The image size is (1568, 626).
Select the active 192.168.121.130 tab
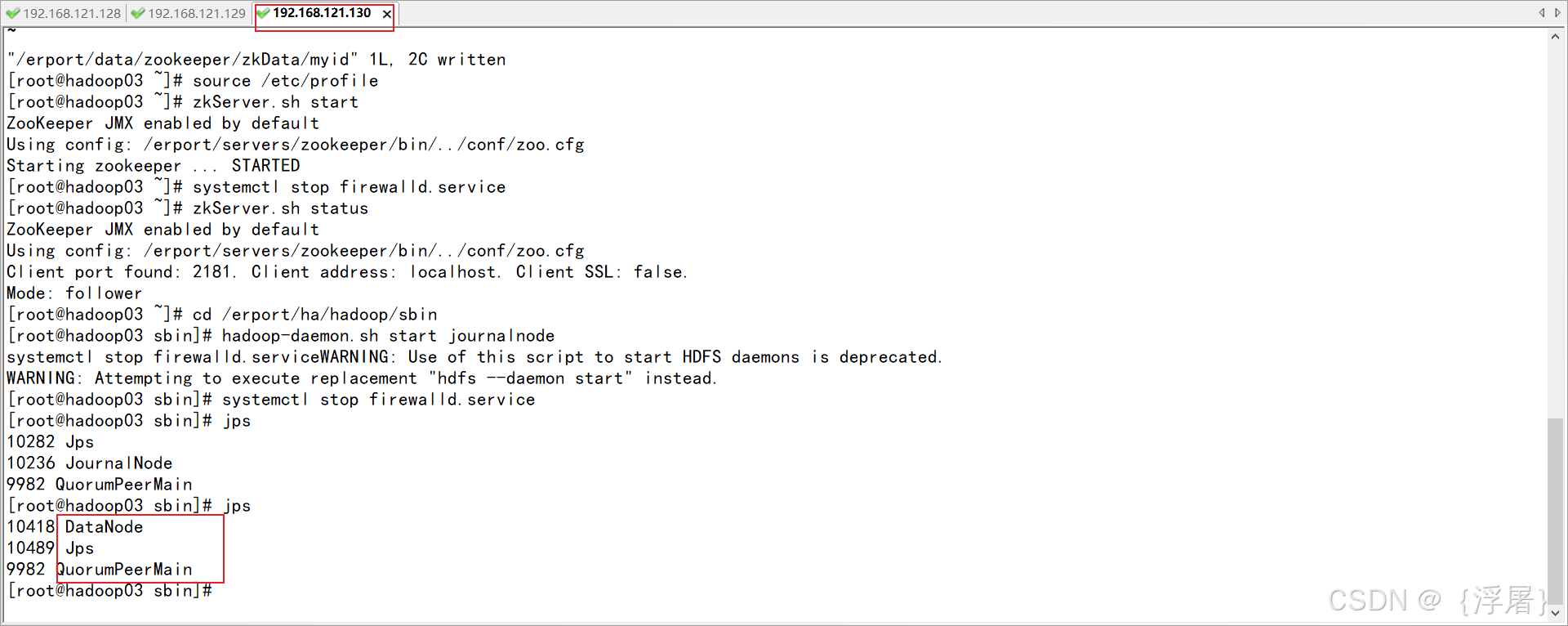coord(321,13)
